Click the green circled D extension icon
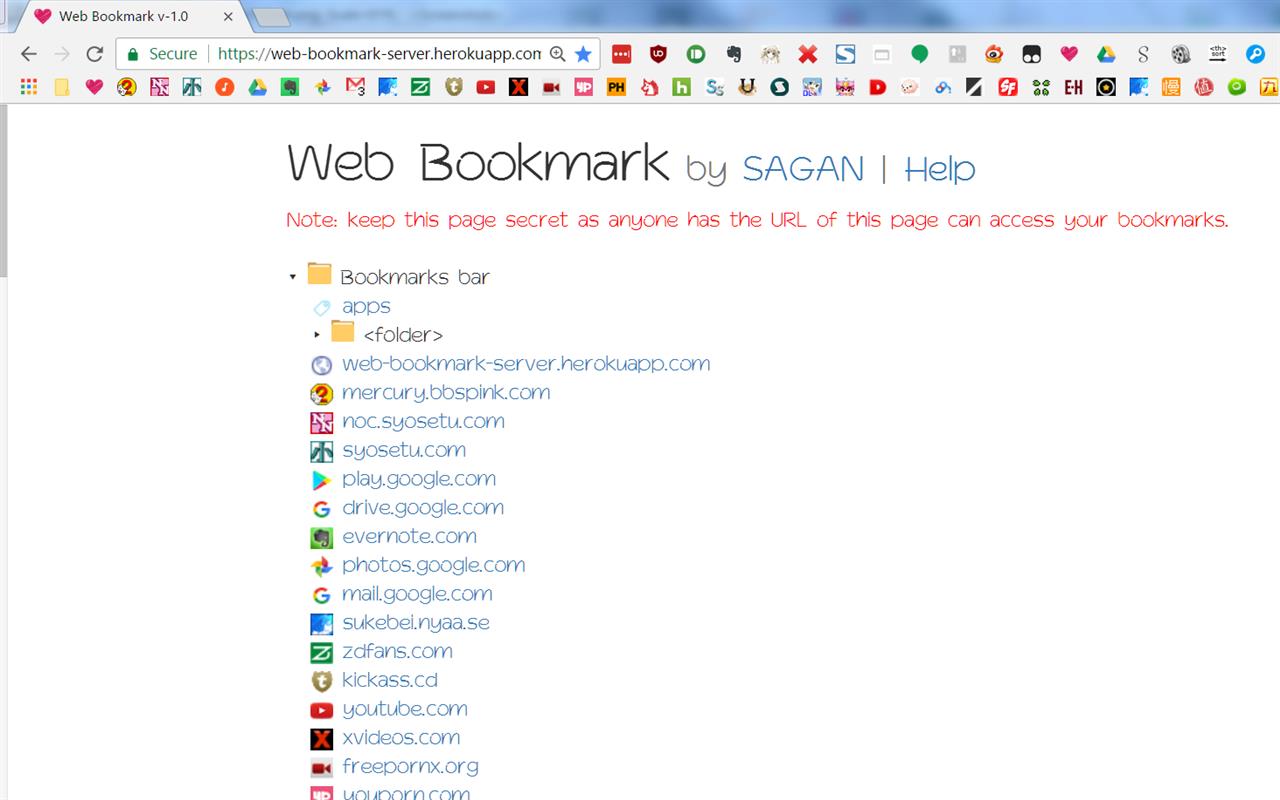This screenshot has height=800, width=1280. pos(696,54)
